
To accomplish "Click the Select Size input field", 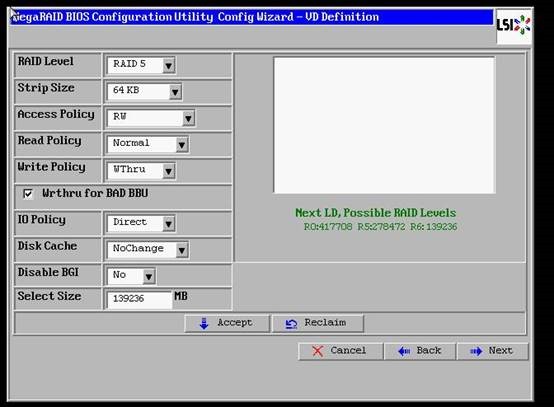I will pos(140,300).
